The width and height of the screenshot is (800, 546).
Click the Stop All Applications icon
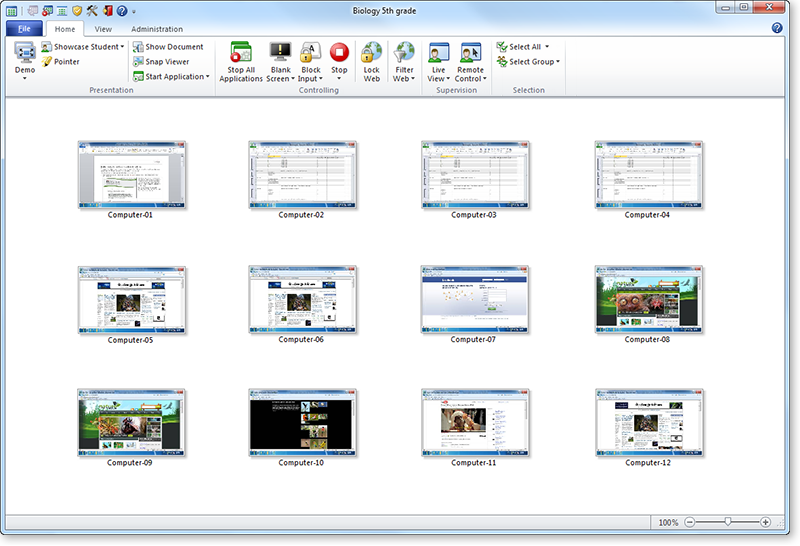(x=241, y=54)
